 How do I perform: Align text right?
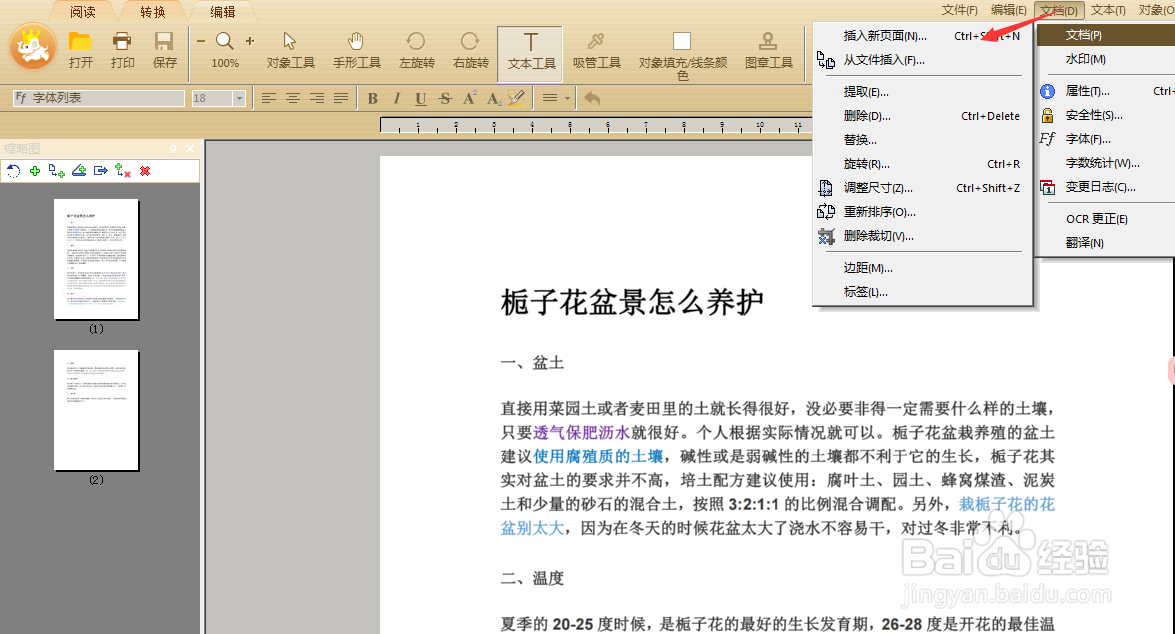point(317,98)
